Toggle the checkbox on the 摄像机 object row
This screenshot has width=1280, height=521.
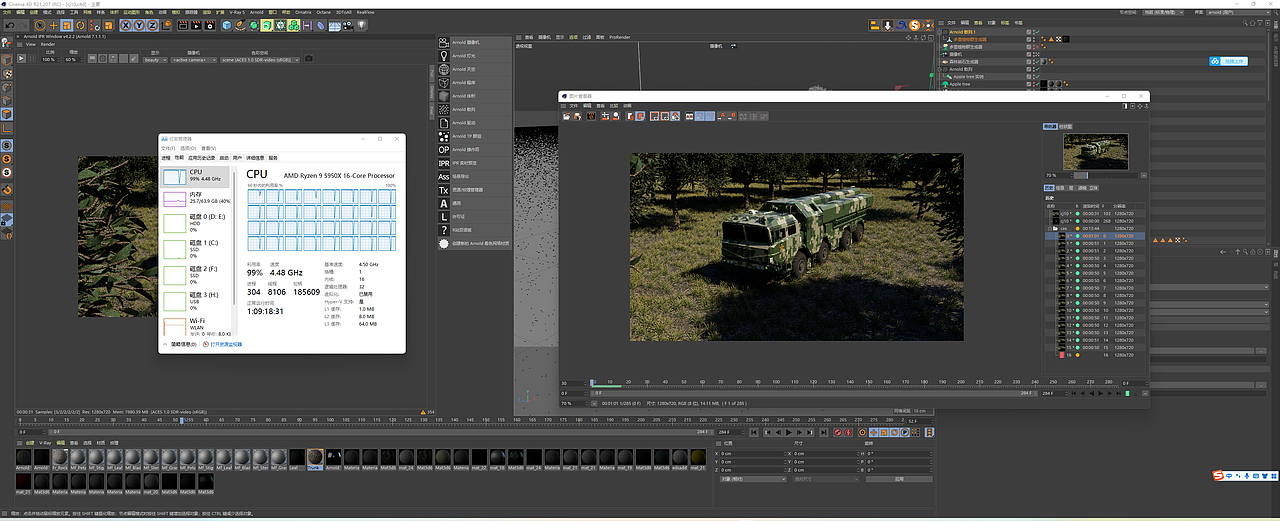pos(1029,54)
